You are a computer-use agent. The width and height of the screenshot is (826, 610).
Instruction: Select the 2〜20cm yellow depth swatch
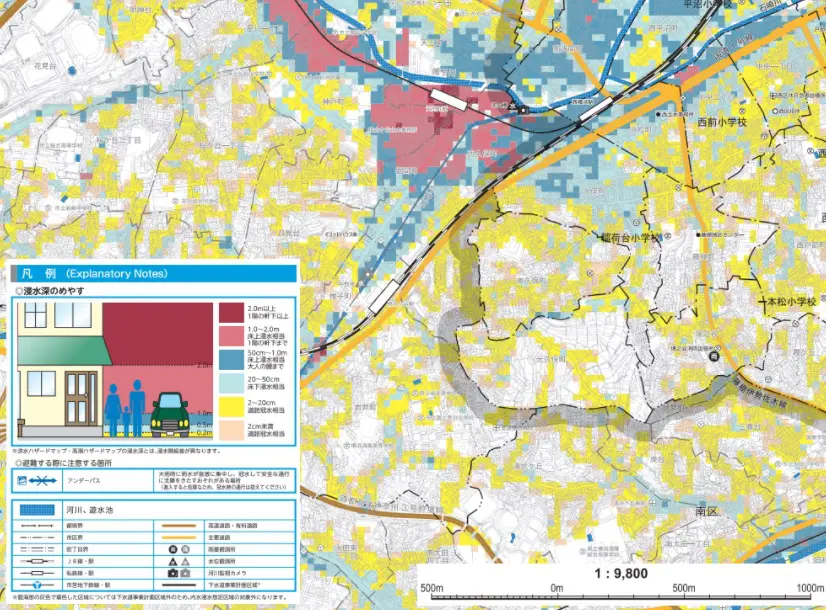229,405
